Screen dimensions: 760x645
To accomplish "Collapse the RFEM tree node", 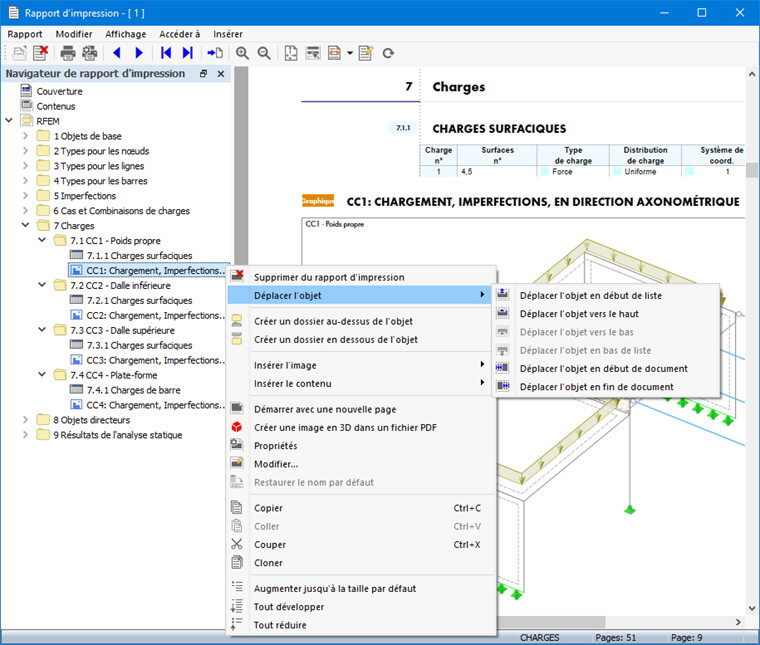I will click(x=9, y=120).
